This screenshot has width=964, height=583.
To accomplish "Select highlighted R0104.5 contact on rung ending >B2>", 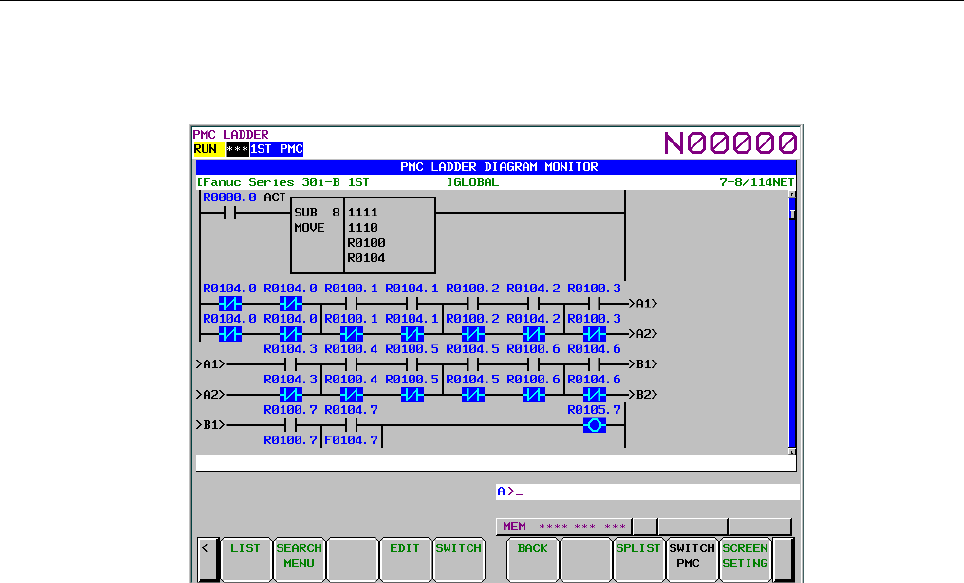I will (473, 395).
